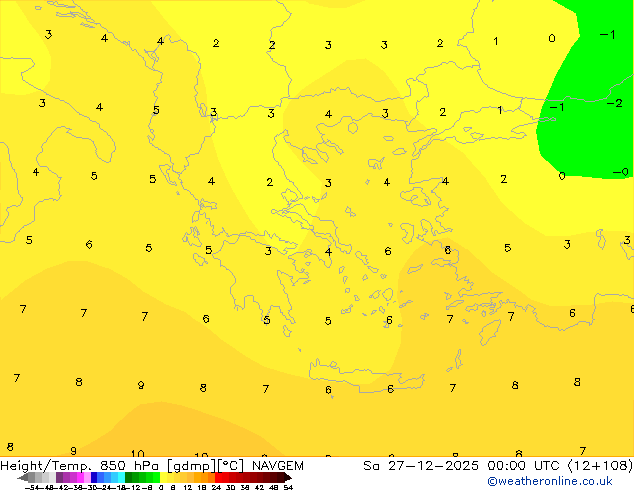
Task: Click the [gdmp] unit label
Action: click(191, 466)
